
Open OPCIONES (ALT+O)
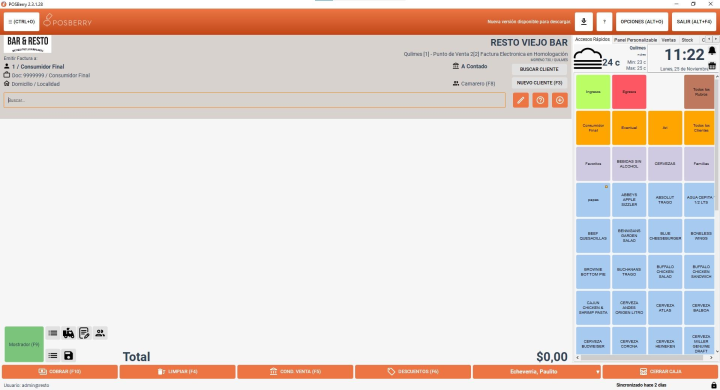pos(641,22)
